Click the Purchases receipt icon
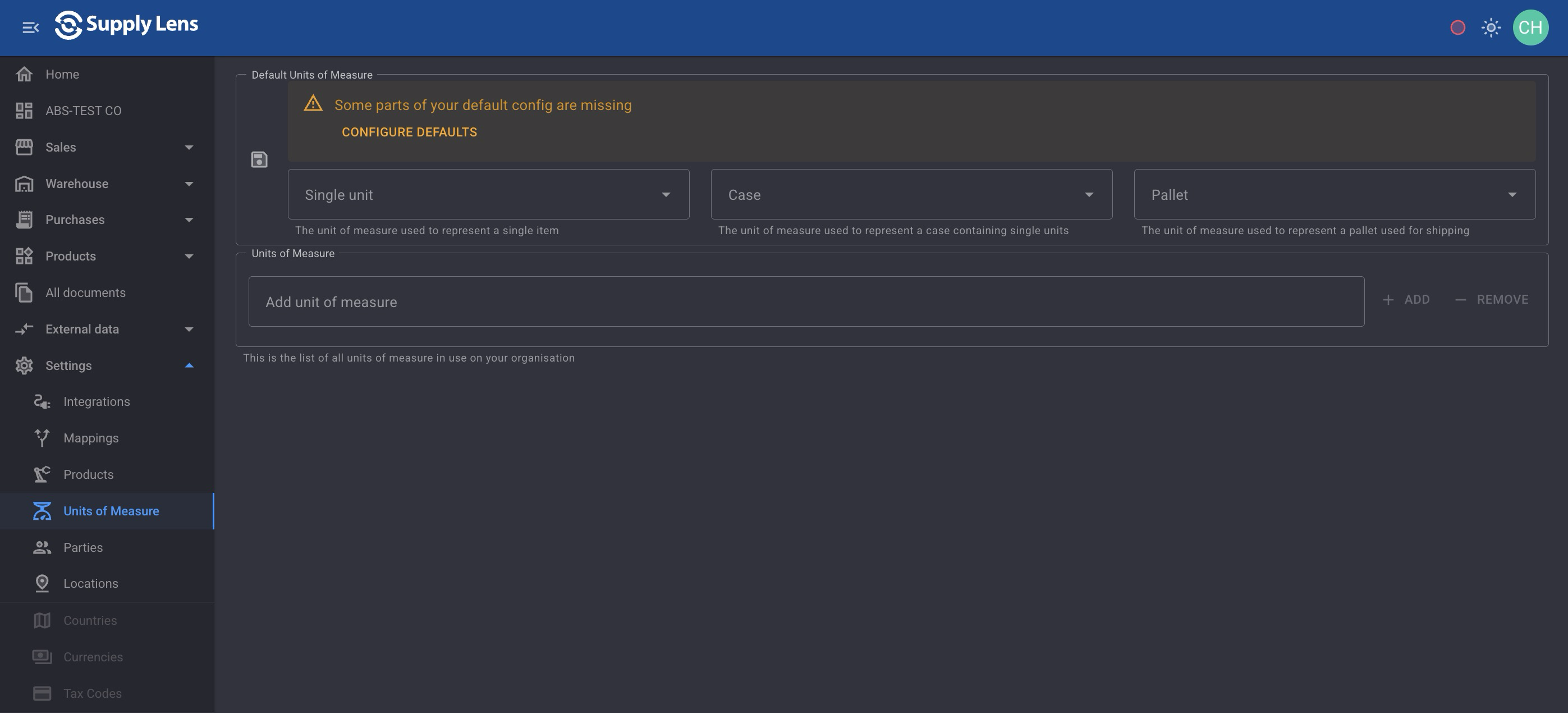Image resolution: width=1568 pixels, height=713 pixels. 24,220
